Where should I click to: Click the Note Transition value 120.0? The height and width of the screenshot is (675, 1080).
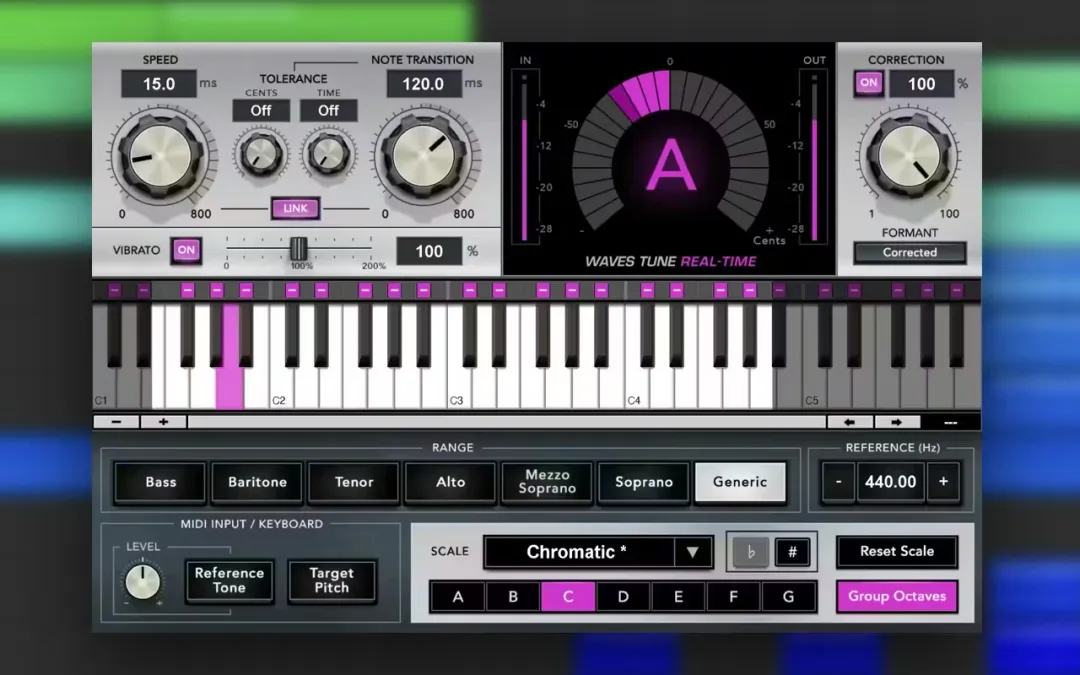(x=424, y=84)
